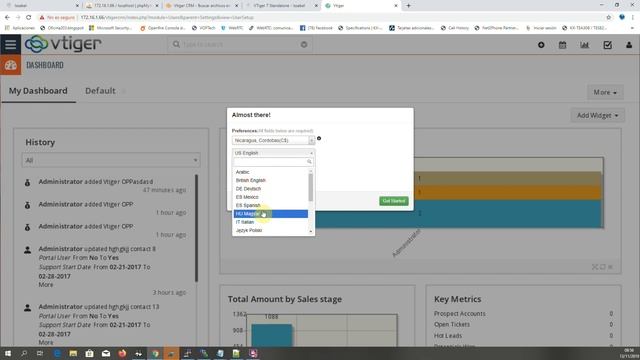Viewport: 640px width, 360px height.
Task: Switch to My Dashboard tab
Action: 38,91
